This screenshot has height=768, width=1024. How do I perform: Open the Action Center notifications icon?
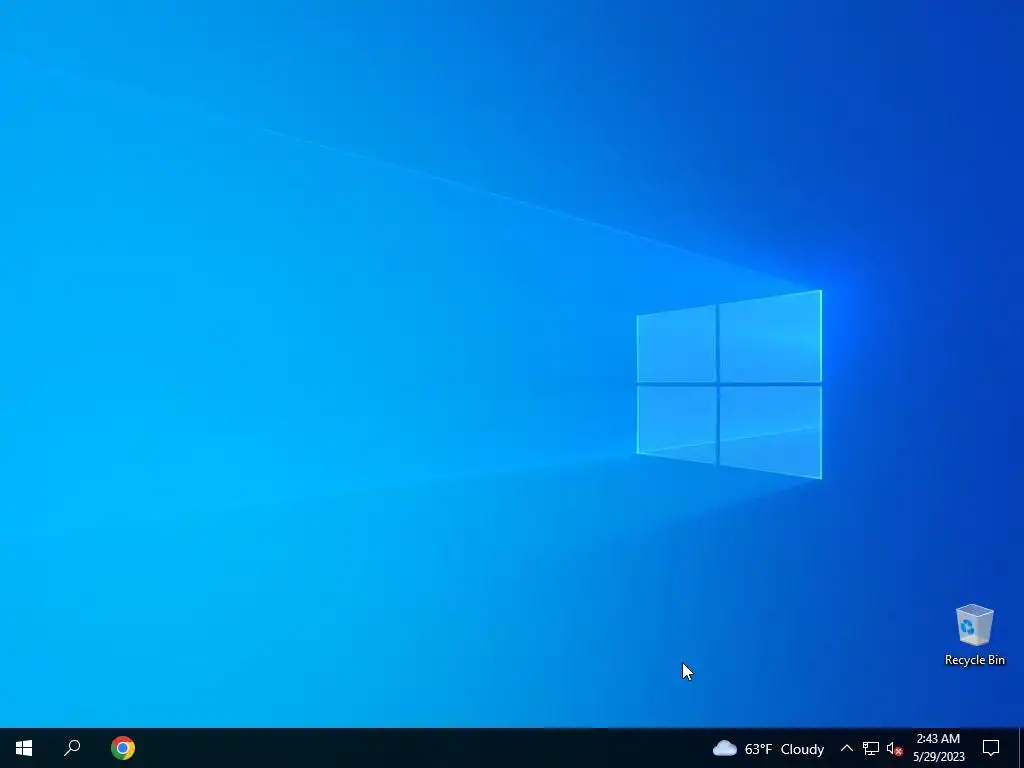991,748
